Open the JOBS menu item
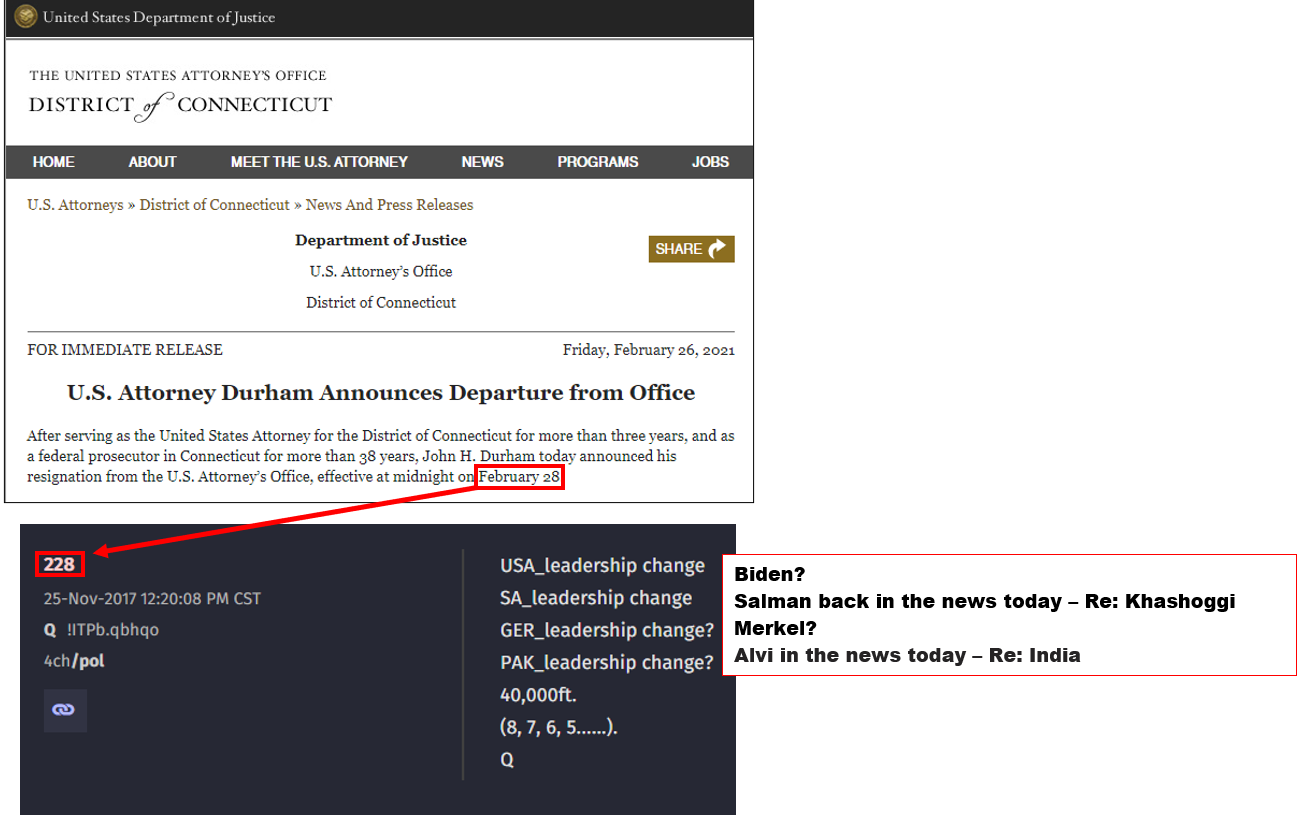 pyautogui.click(x=710, y=162)
